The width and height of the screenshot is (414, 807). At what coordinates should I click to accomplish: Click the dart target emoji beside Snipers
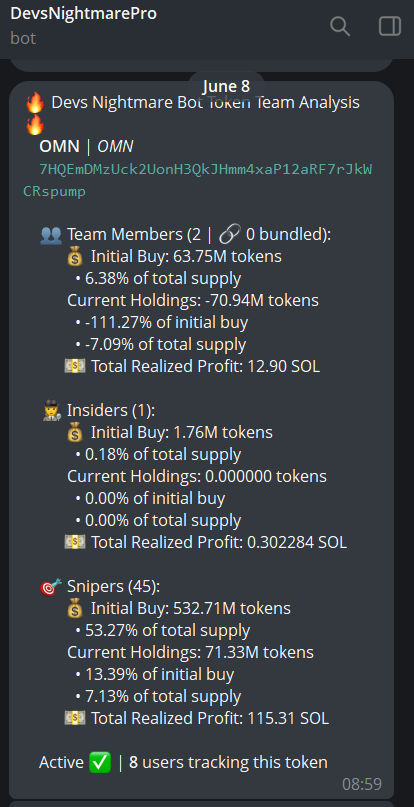point(51,586)
